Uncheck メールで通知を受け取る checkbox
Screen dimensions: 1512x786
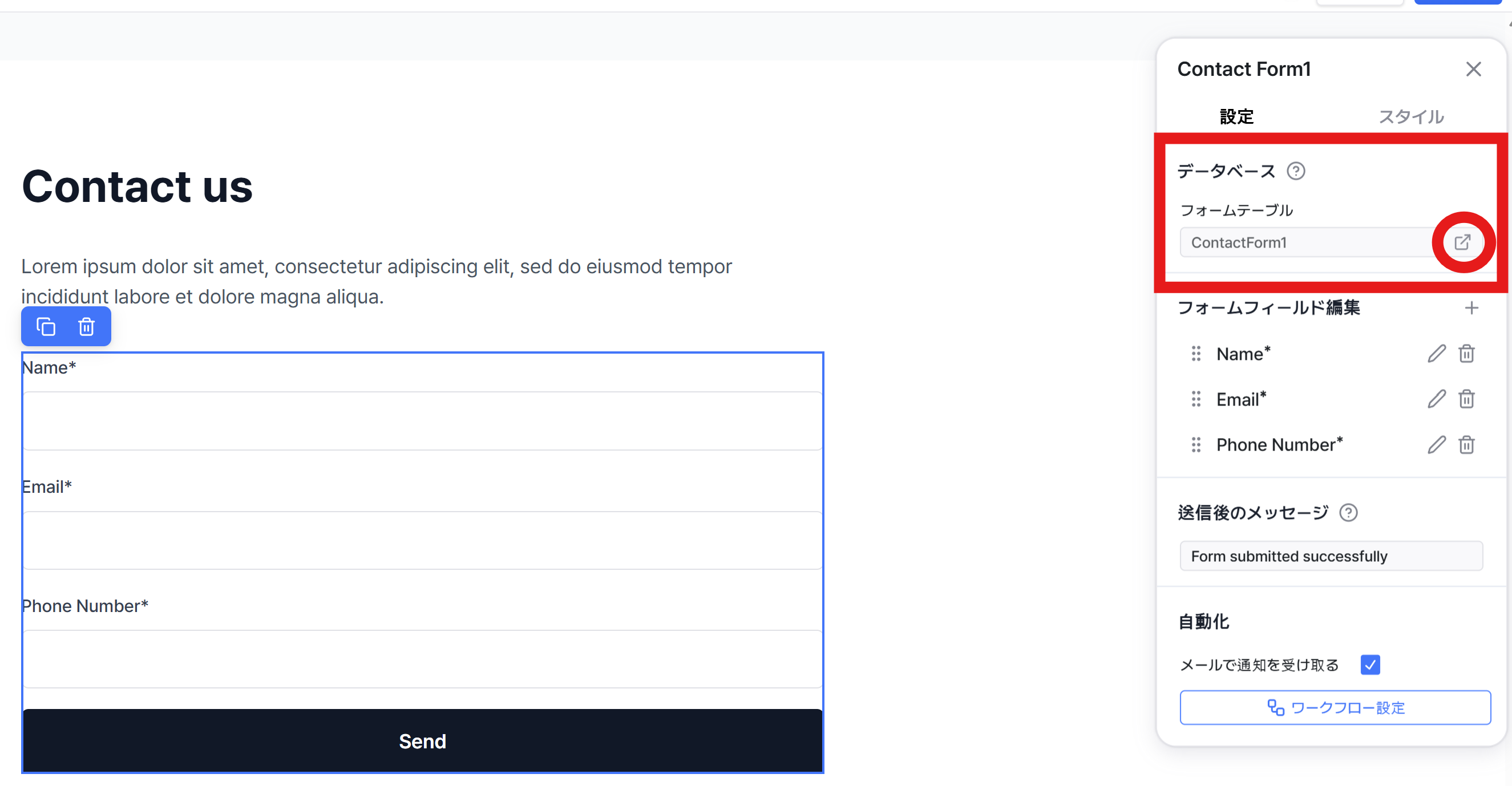[x=1370, y=665]
